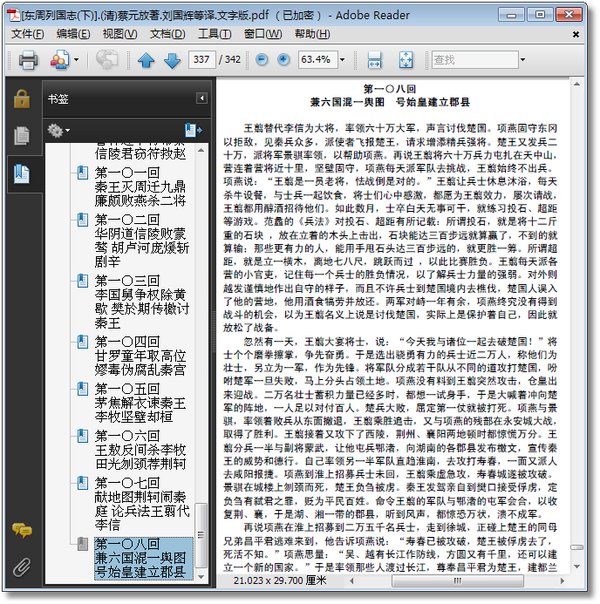The image size is (600, 604).
Task: Open the 窗口(W) menu
Action: 263,34
